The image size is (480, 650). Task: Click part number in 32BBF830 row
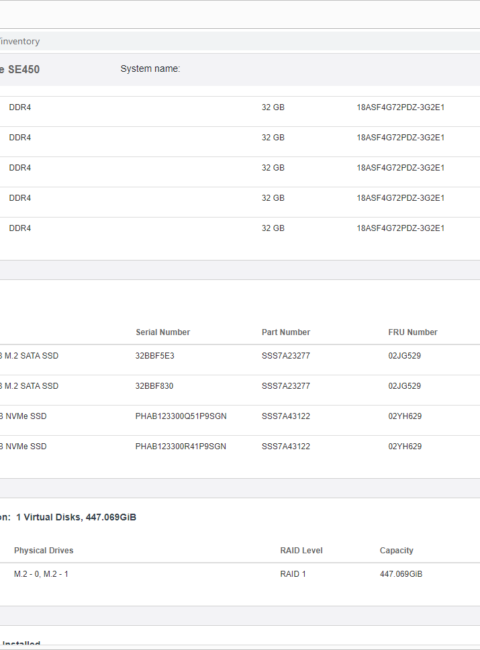tap(286, 386)
